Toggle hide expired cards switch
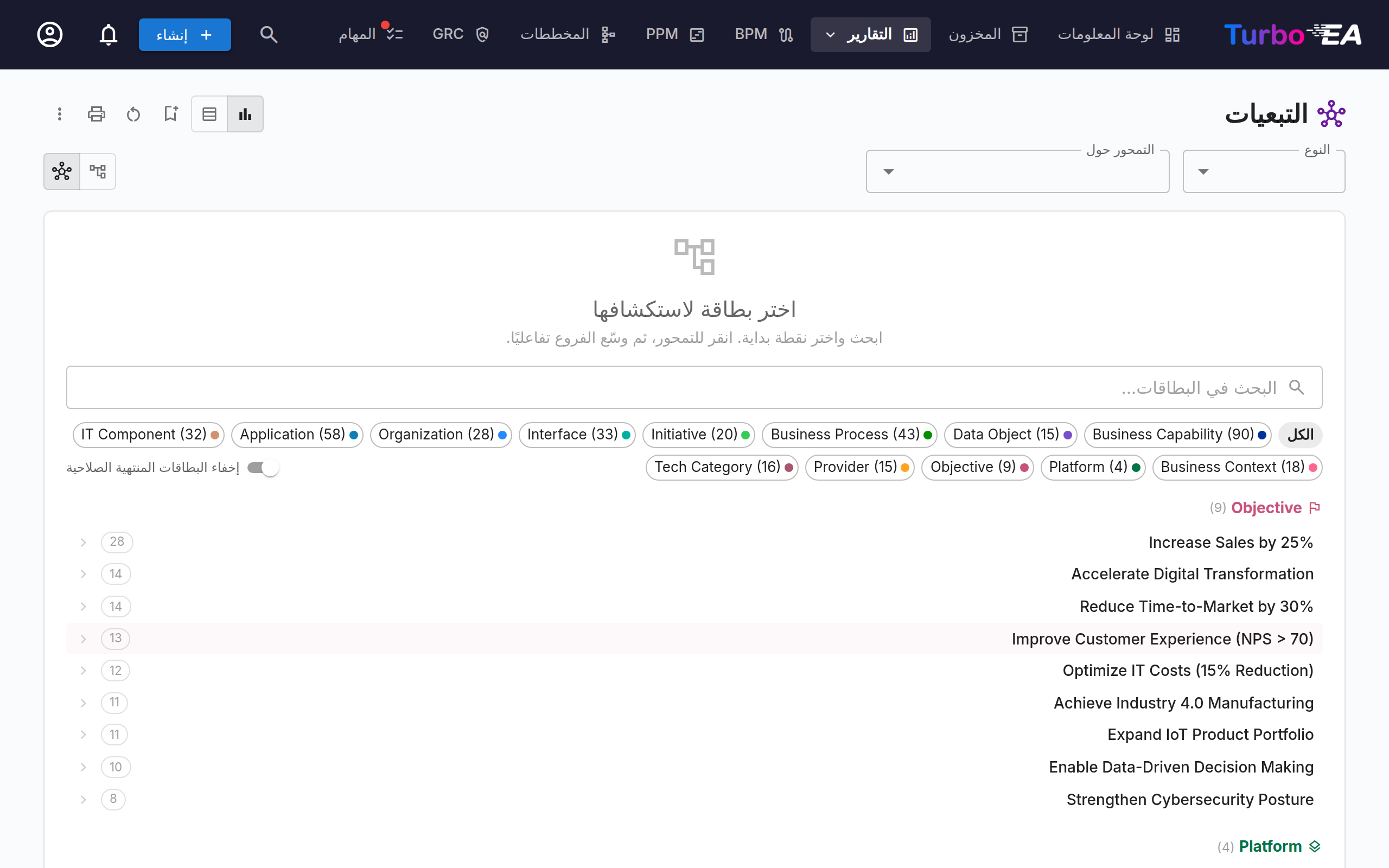 [263, 468]
